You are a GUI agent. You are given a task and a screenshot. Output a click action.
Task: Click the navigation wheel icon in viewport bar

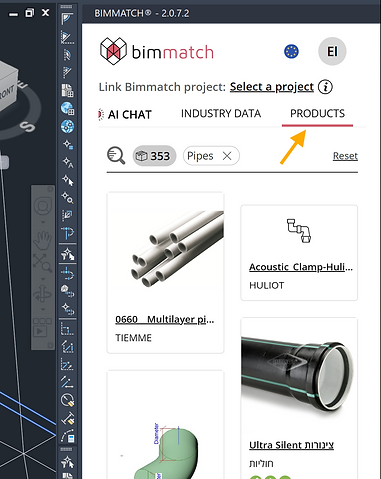coord(43,206)
